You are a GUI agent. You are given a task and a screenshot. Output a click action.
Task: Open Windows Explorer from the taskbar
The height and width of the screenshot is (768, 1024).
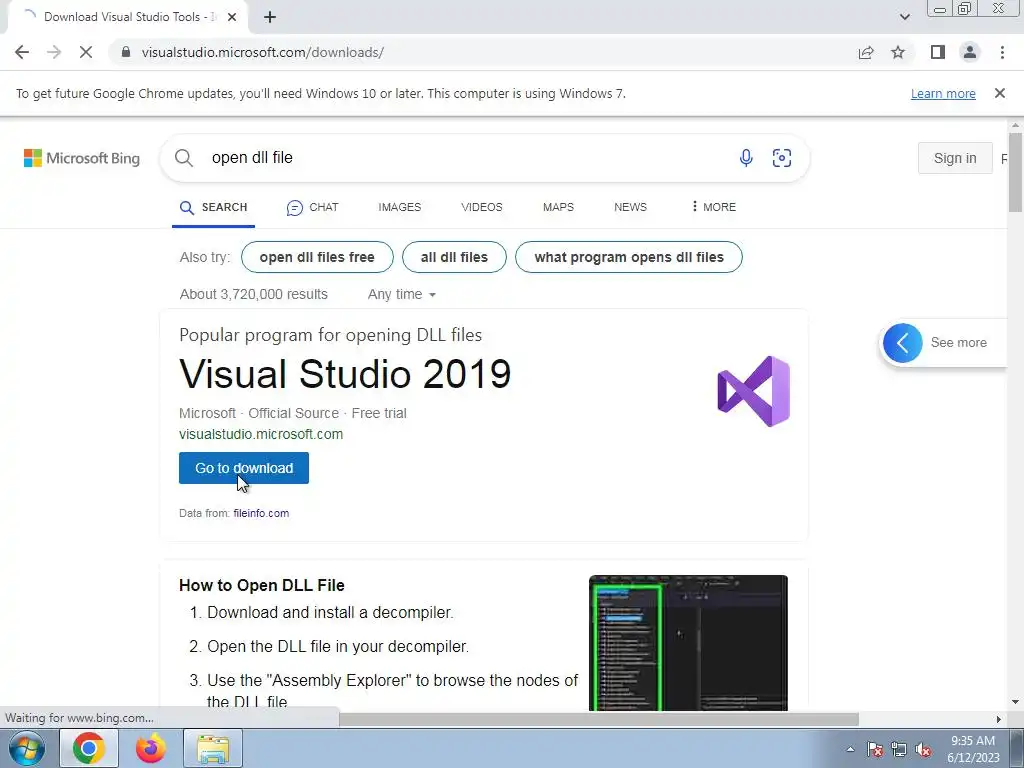click(213, 748)
